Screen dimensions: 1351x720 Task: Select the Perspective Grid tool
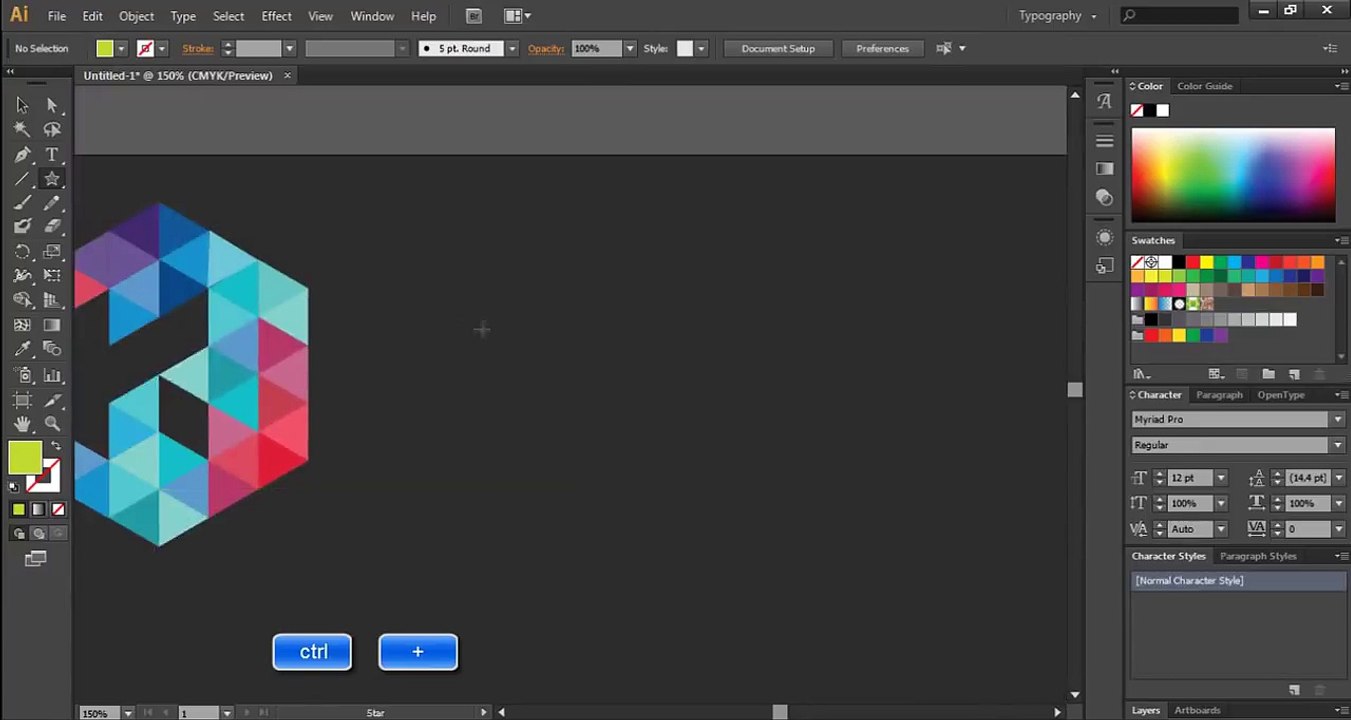tap(52, 300)
